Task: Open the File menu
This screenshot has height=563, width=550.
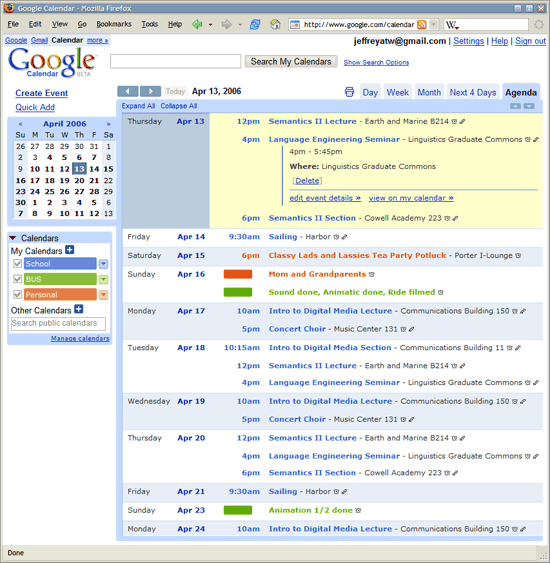Action: [x=13, y=24]
